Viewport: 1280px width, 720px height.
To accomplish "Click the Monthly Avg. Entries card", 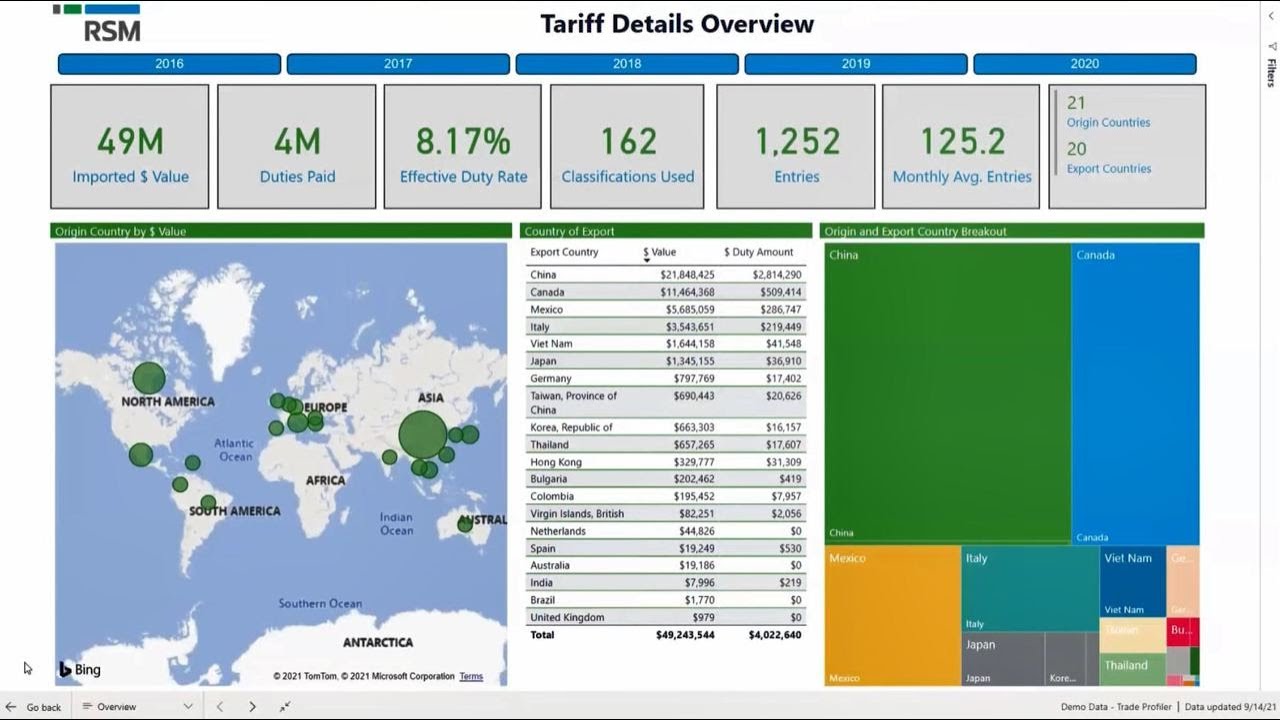I will pyautogui.click(x=962, y=146).
